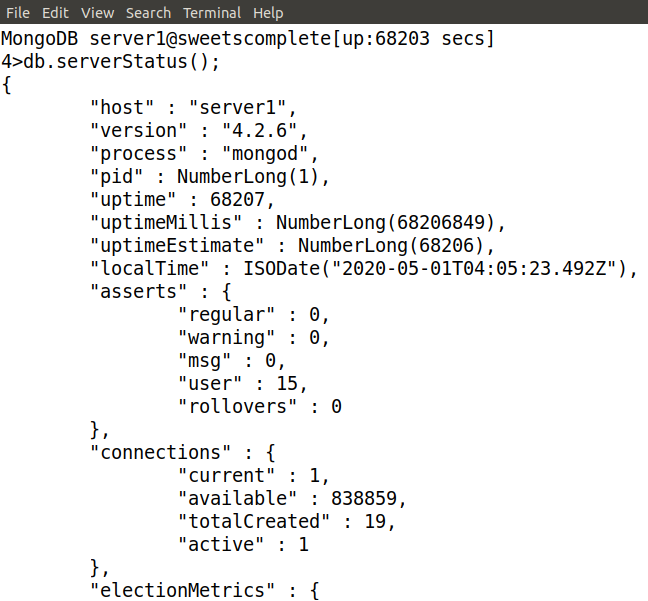Open the View menu
648x601 pixels.
pyautogui.click(x=98, y=13)
